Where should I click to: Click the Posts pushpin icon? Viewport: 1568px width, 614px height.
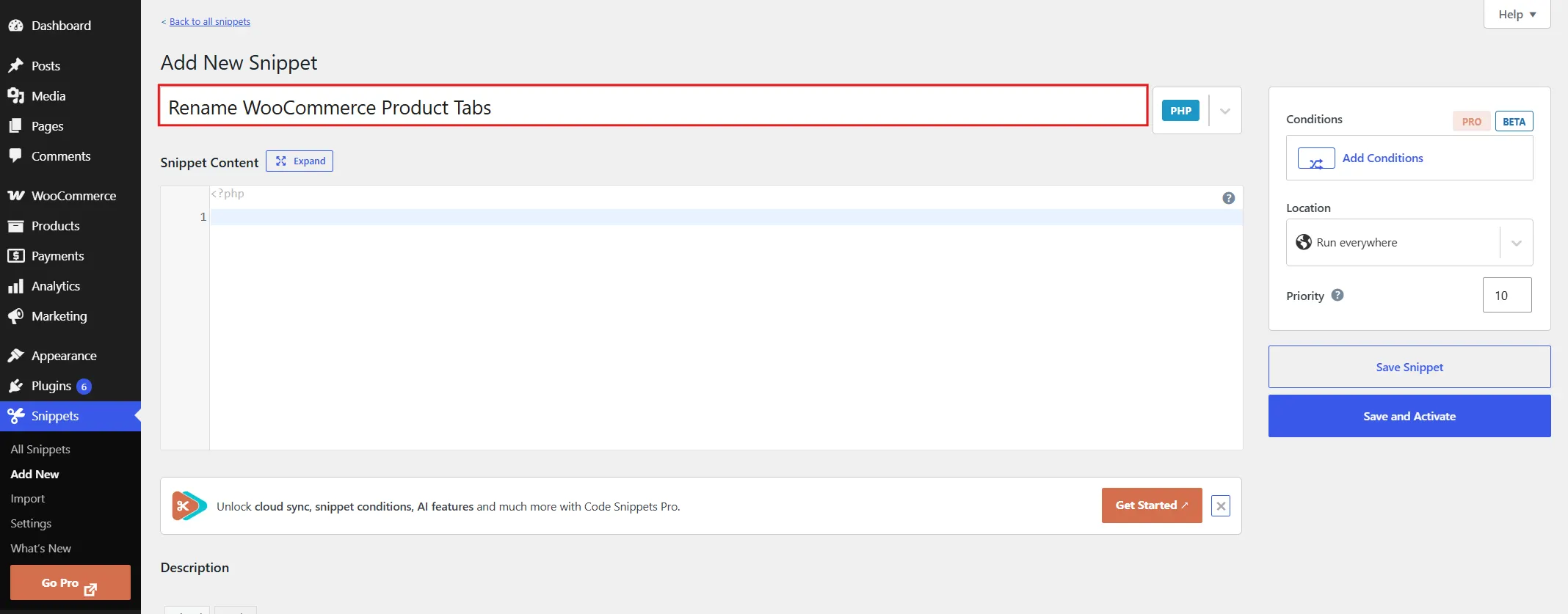pyautogui.click(x=15, y=66)
